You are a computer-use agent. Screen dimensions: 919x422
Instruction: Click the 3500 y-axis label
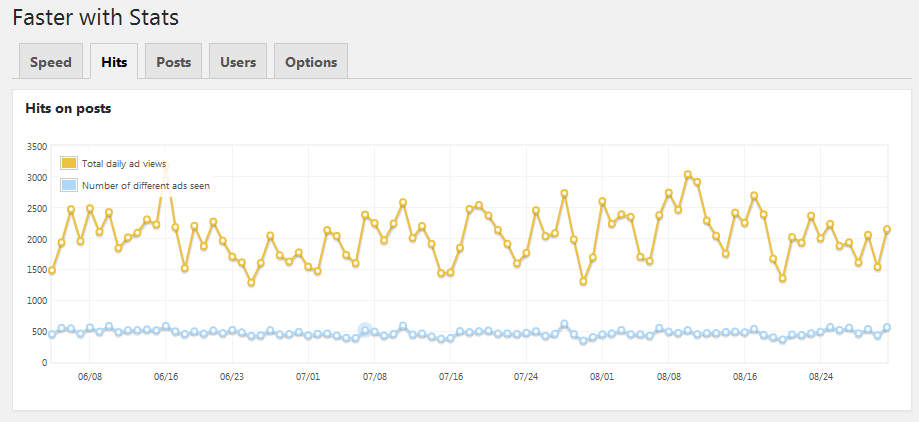tap(37, 147)
